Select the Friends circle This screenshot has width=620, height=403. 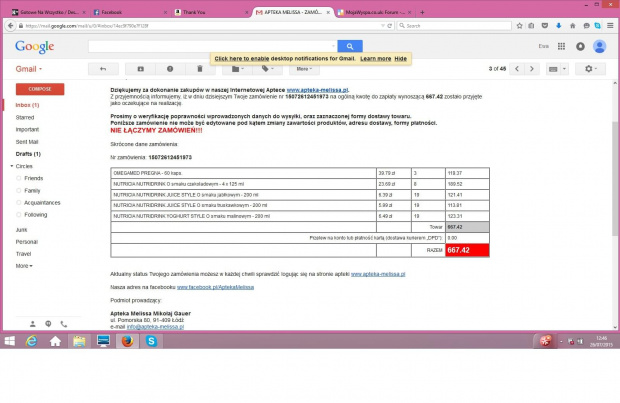click(x=34, y=178)
